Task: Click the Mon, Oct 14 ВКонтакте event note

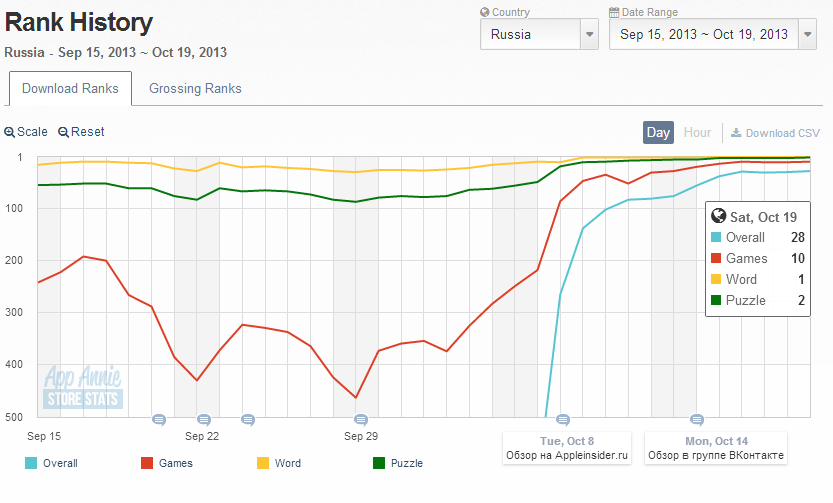Action: point(716,448)
